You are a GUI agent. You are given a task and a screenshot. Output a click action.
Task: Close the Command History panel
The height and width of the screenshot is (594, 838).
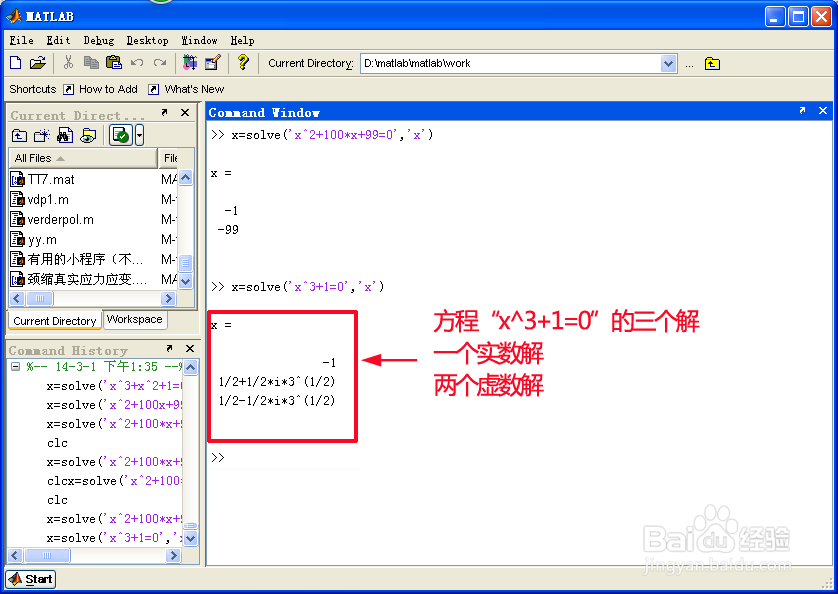click(x=190, y=348)
